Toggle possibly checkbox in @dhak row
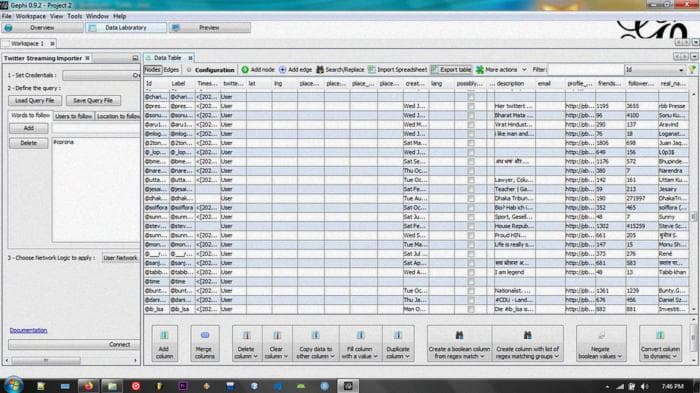The image size is (700, 393). point(471,198)
